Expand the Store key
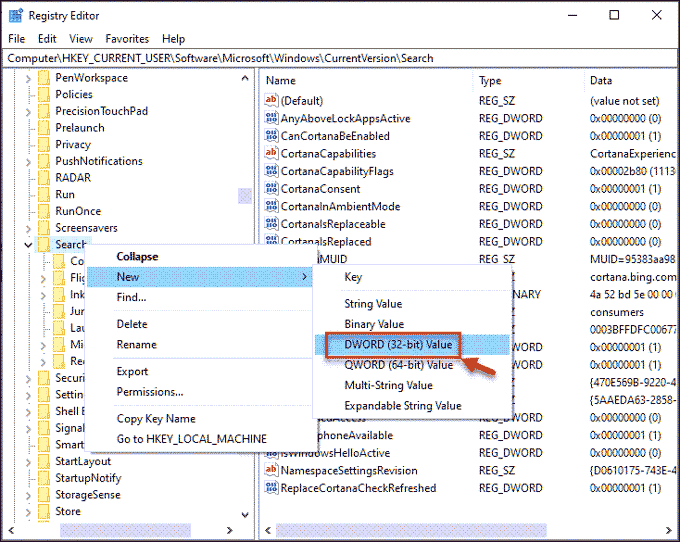This screenshot has height=542, width=680. [28, 512]
